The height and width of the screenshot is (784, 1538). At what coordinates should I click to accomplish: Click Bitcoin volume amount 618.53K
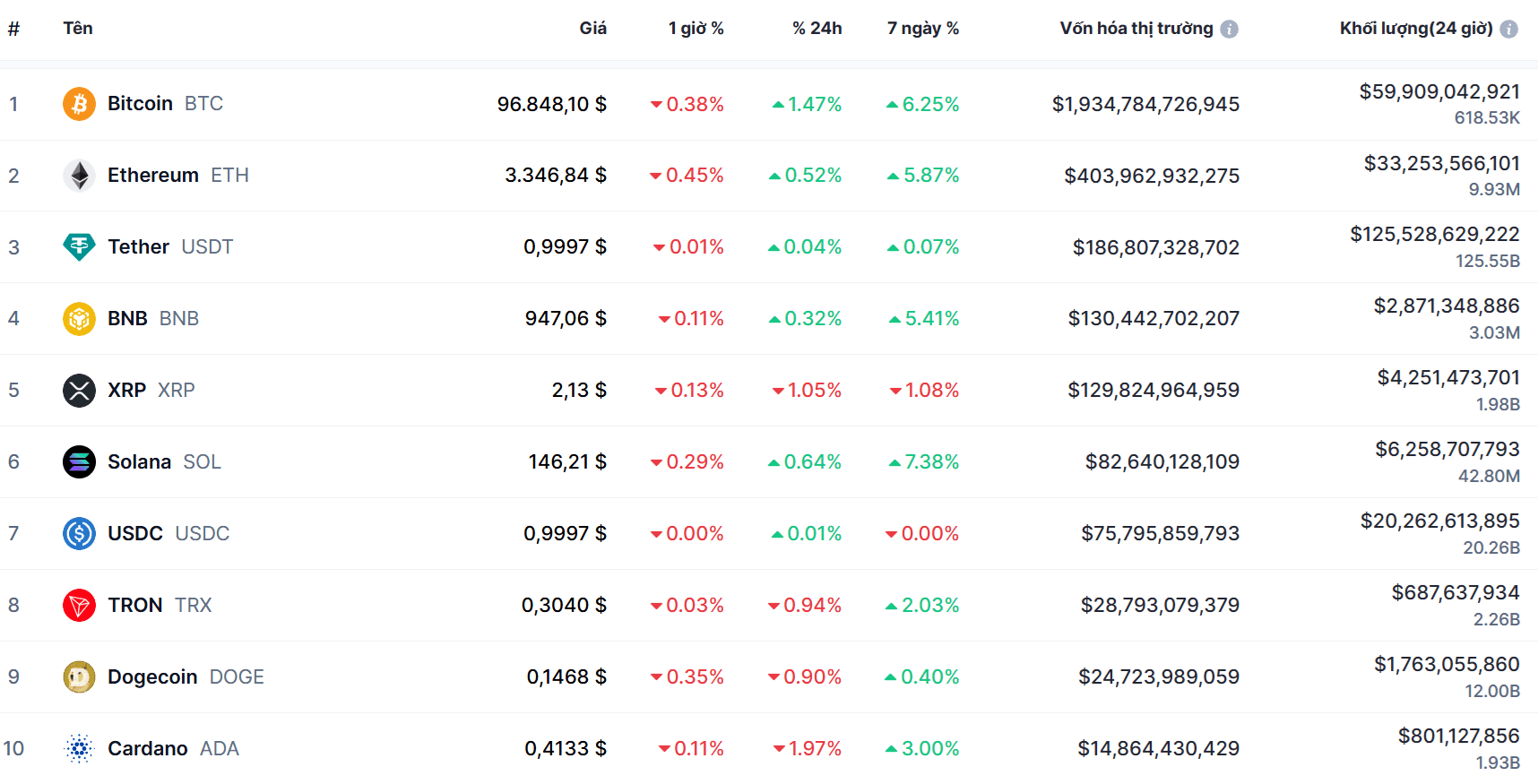point(1487,117)
